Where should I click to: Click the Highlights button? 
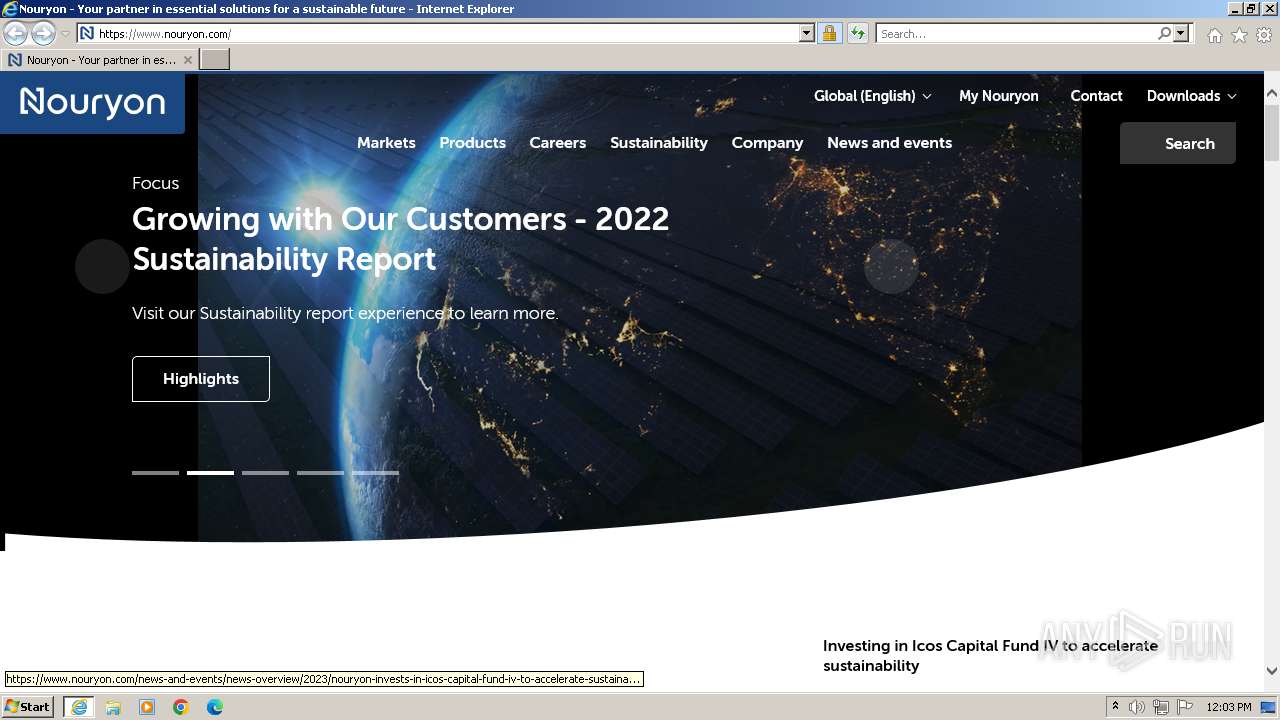pyautogui.click(x=201, y=379)
